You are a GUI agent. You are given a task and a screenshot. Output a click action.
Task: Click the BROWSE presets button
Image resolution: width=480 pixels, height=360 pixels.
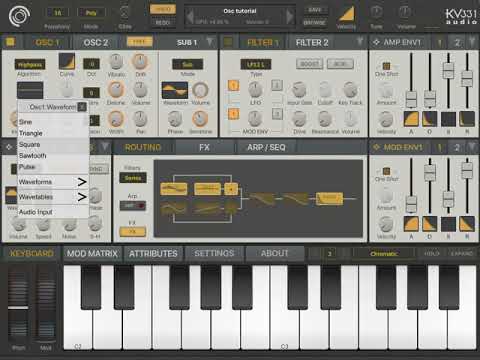coord(315,23)
